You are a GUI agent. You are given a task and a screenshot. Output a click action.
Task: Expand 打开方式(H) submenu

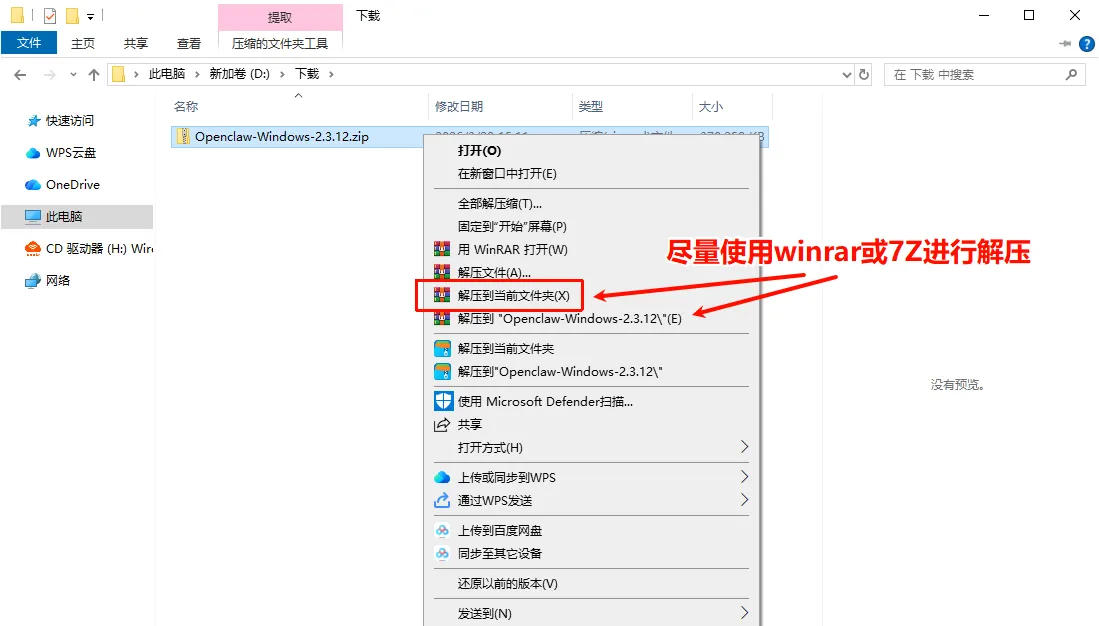(744, 447)
